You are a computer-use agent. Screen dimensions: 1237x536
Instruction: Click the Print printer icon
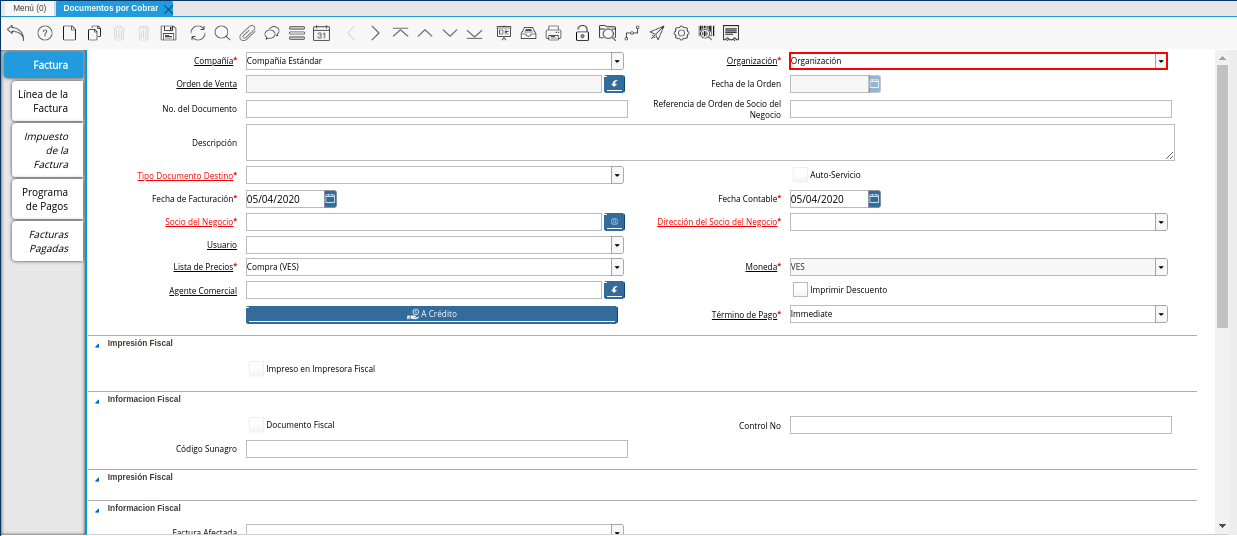point(553,33)
